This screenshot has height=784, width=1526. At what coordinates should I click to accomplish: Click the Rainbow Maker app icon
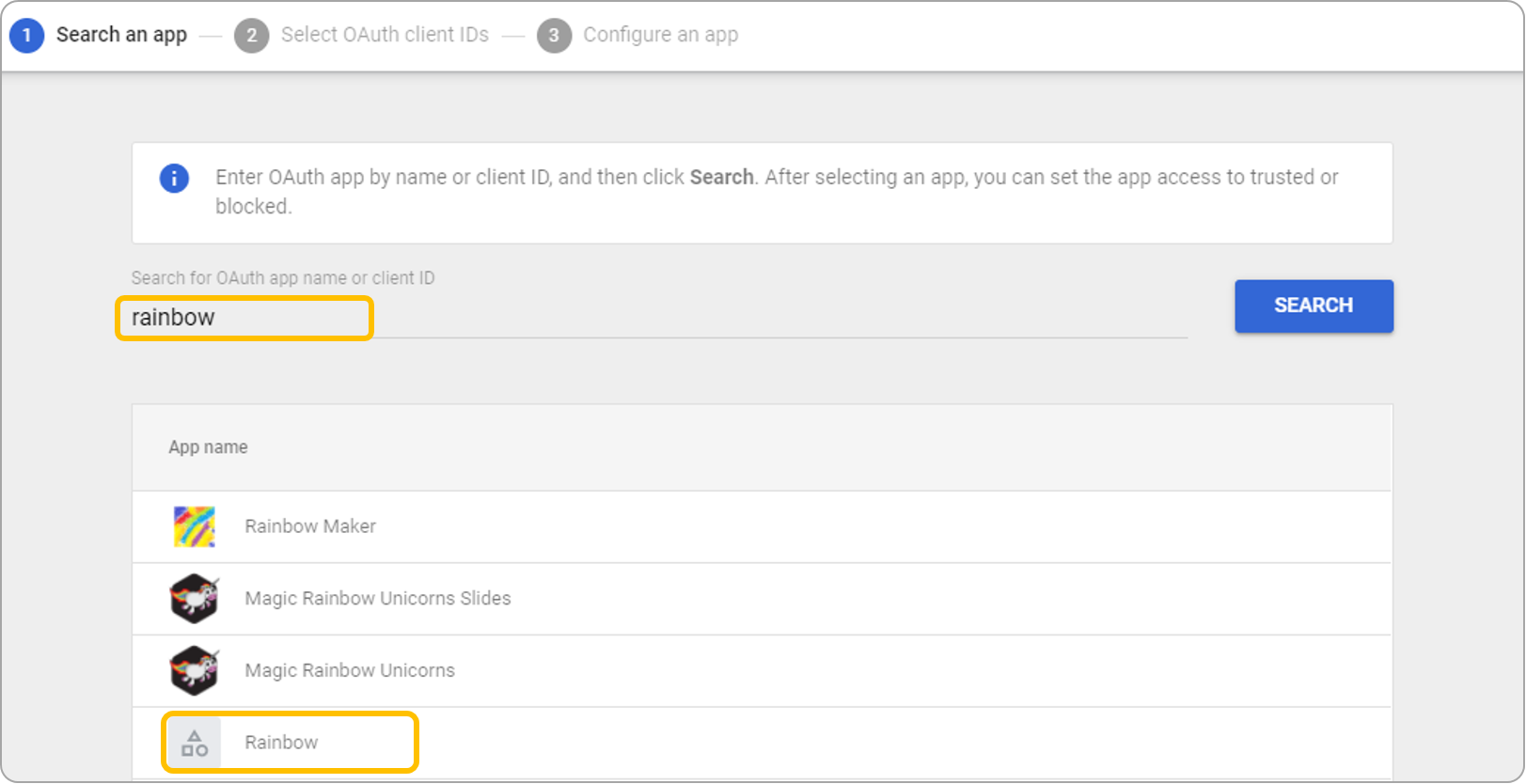point(195,526)
